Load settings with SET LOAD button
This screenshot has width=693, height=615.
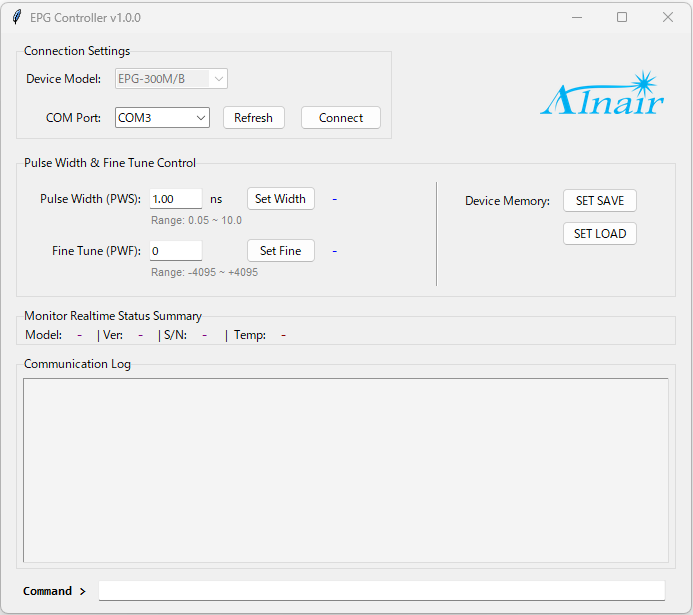[x=600, y=233]
